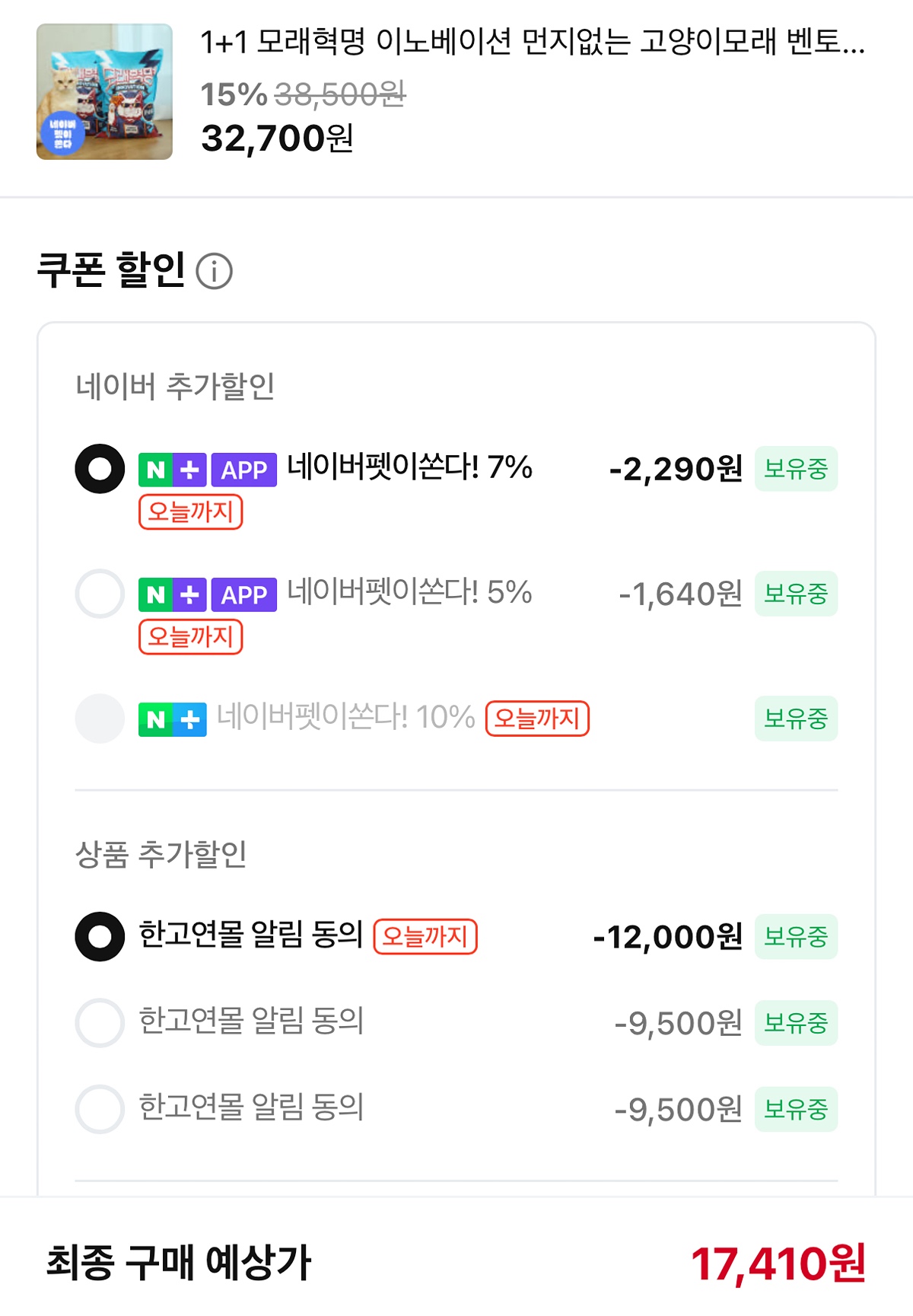Click the disabled 10% coupon radio
The height and width of the screenshot is (1316, 913).
point(100,719)
